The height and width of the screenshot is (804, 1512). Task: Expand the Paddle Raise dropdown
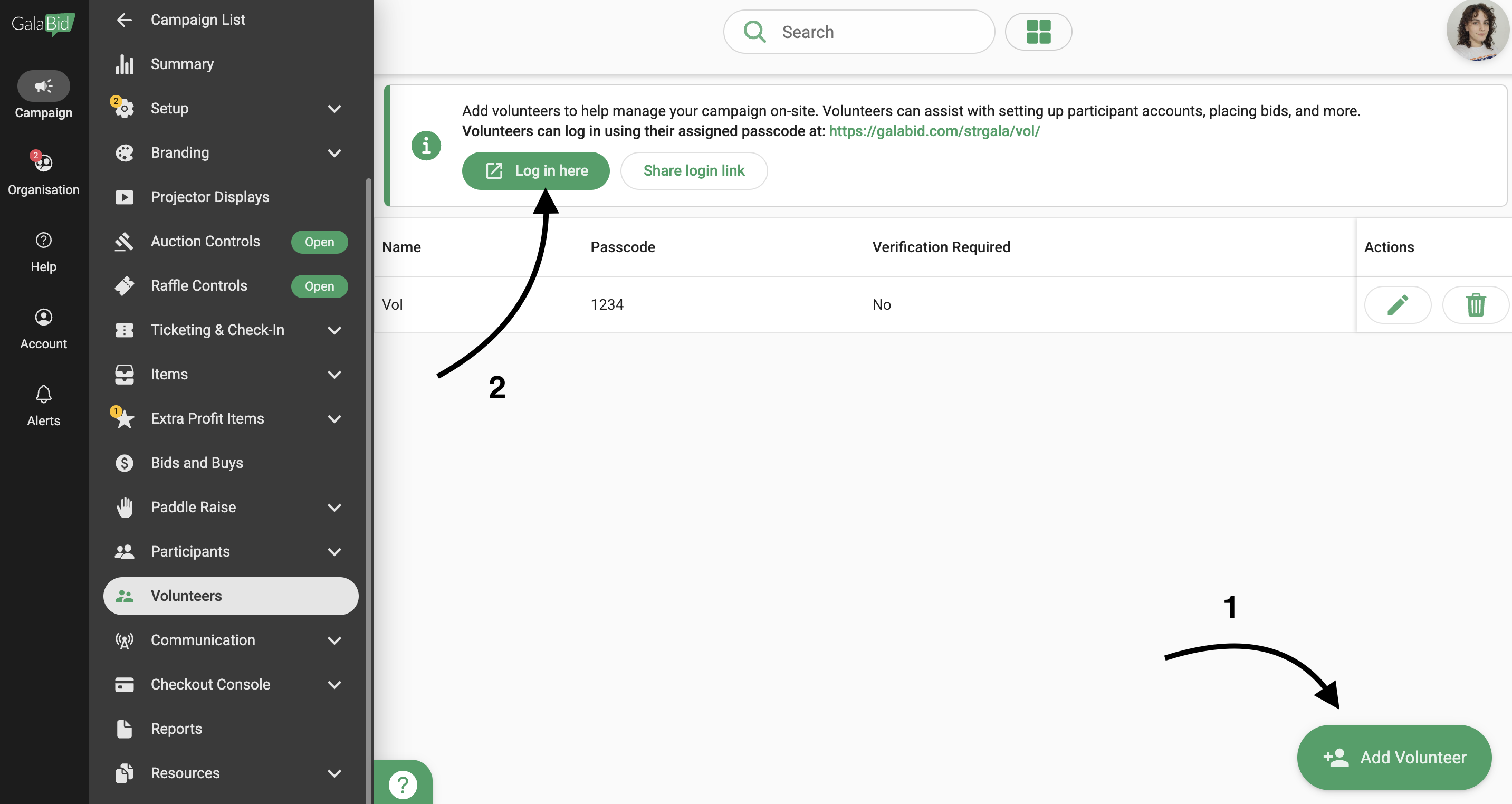(334, 508)
